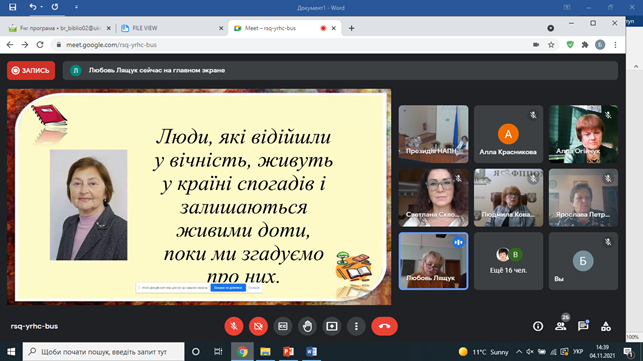Screen dimensions: 643x361
Task: Close the Meet browser tab
Action: point(334,28)
